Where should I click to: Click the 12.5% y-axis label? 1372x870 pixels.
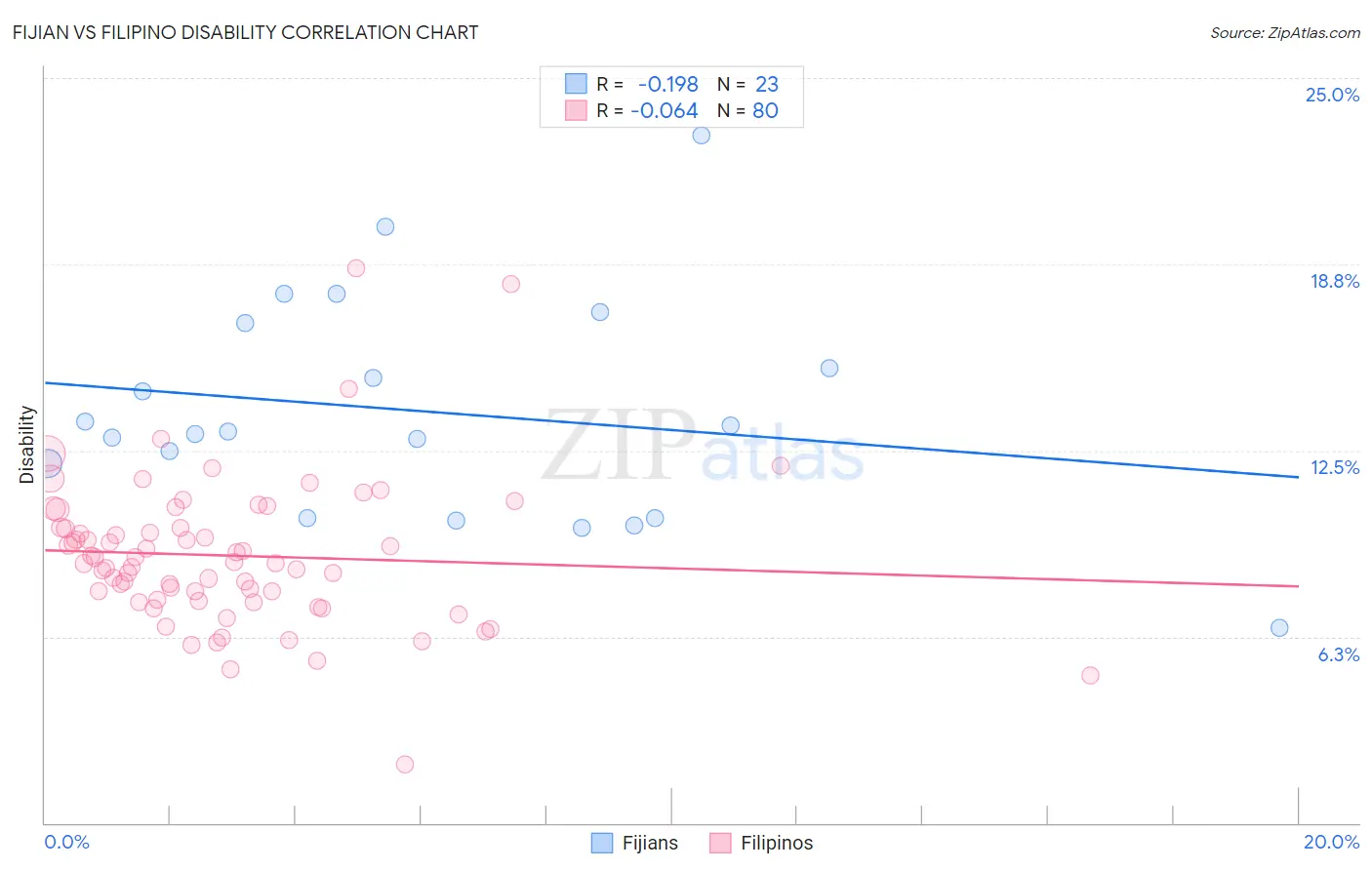[x=1335, y=467]
